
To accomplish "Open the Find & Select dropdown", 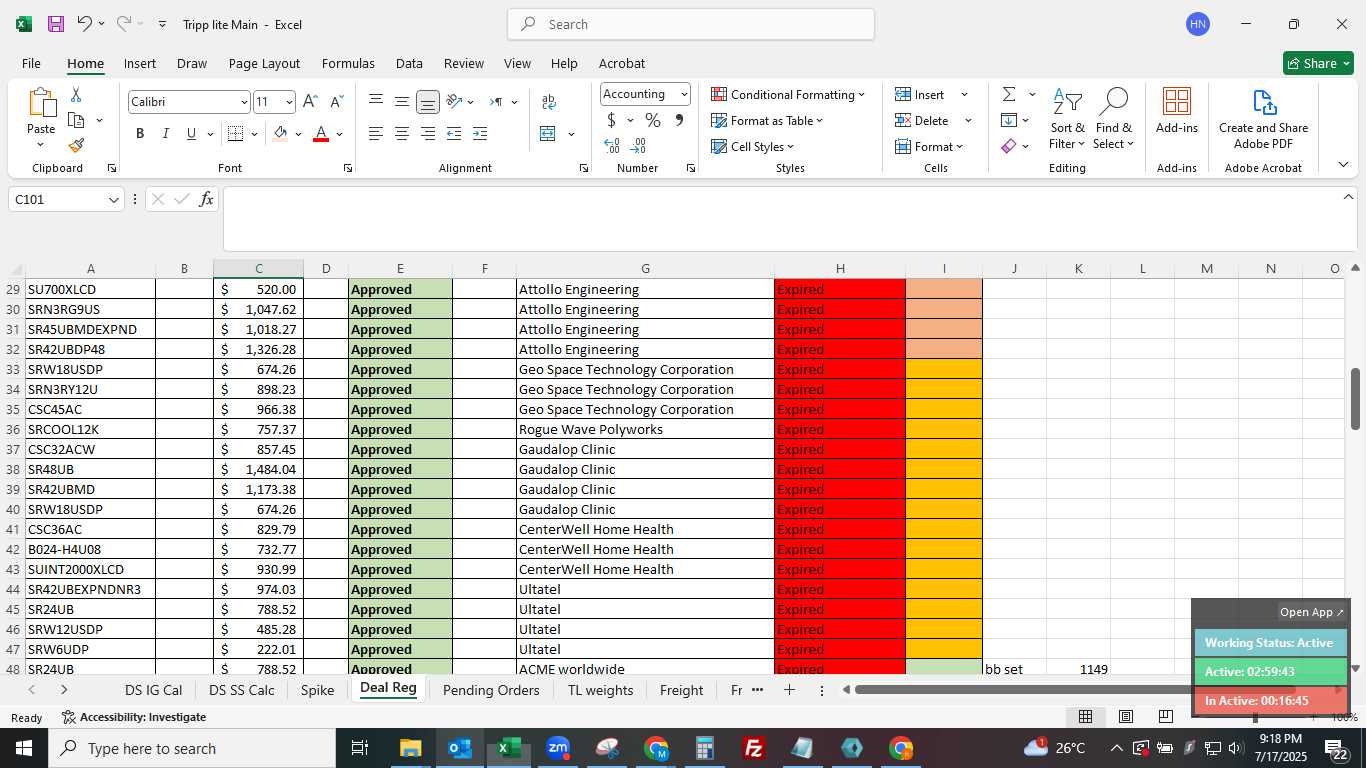I will click(1114, 118).
